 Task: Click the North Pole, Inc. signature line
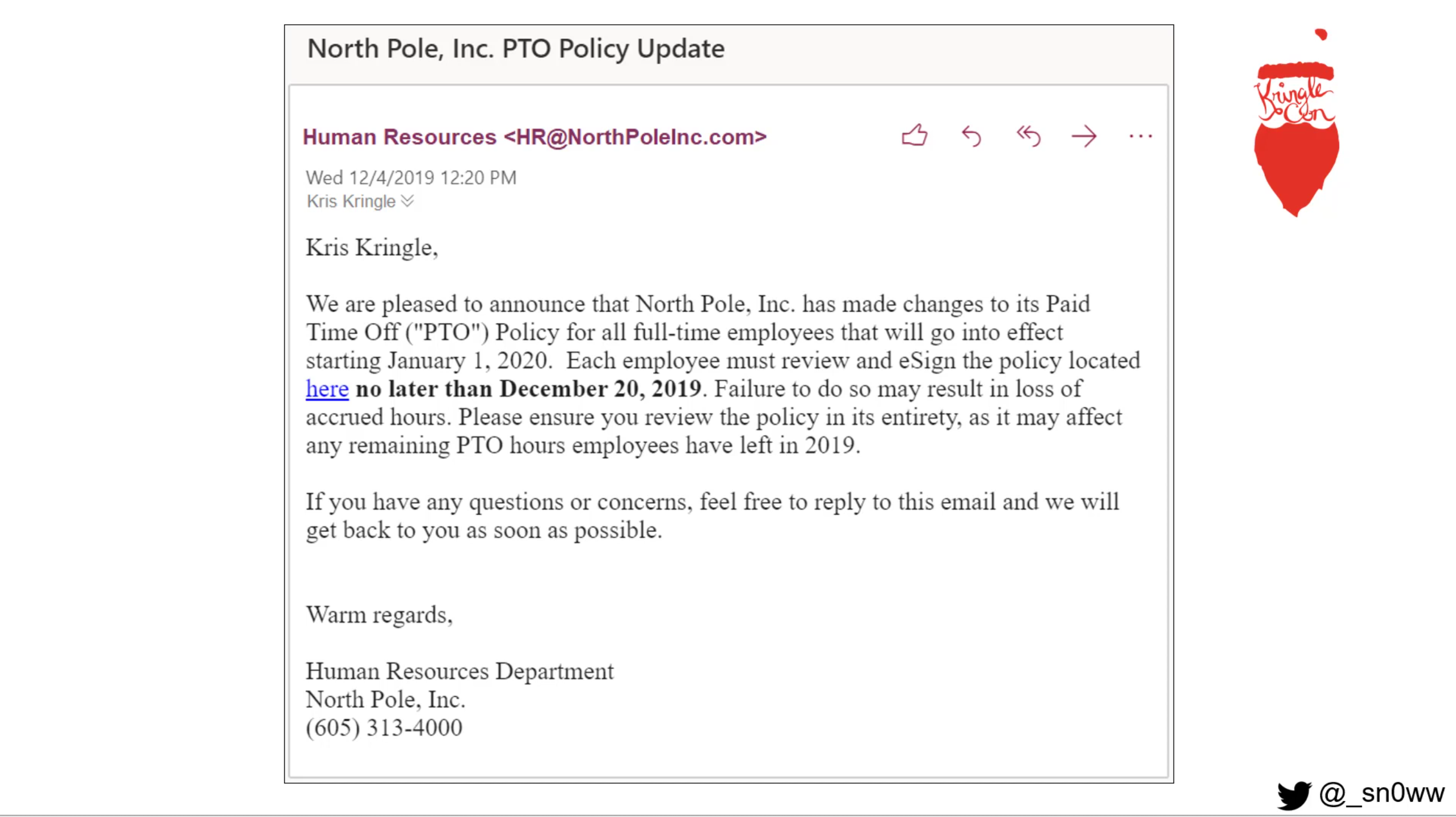tap(385, 700)
